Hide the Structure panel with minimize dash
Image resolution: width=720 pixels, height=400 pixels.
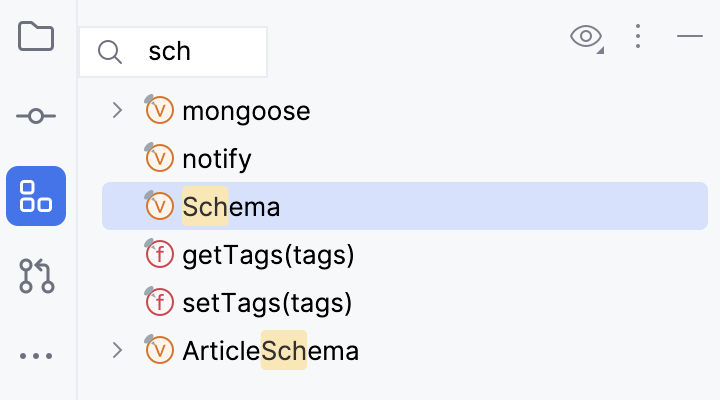click(690, 37)
